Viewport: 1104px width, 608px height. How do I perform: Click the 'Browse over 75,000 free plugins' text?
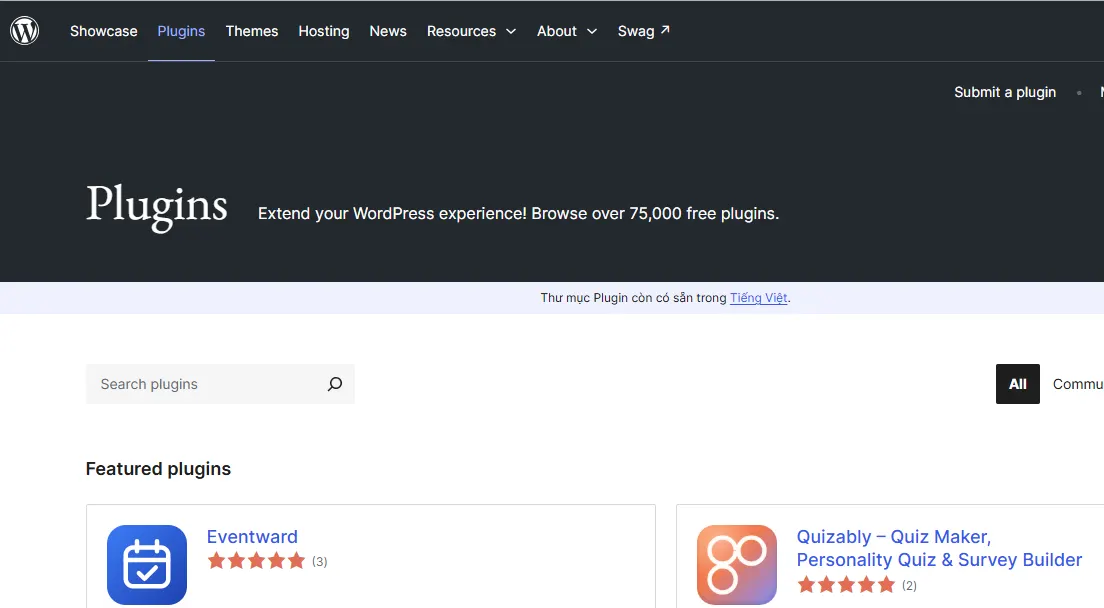655,213
